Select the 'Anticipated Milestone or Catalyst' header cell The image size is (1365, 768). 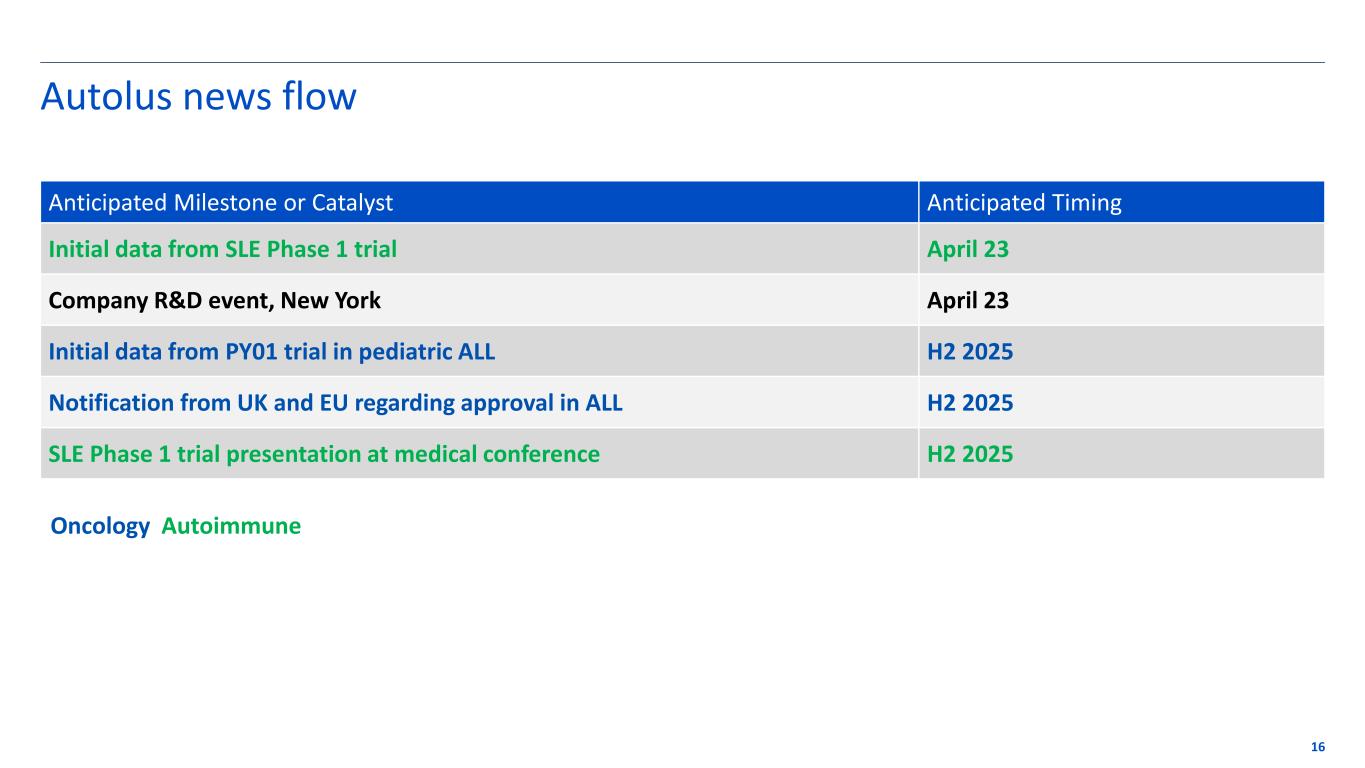[x=221, y=203]
